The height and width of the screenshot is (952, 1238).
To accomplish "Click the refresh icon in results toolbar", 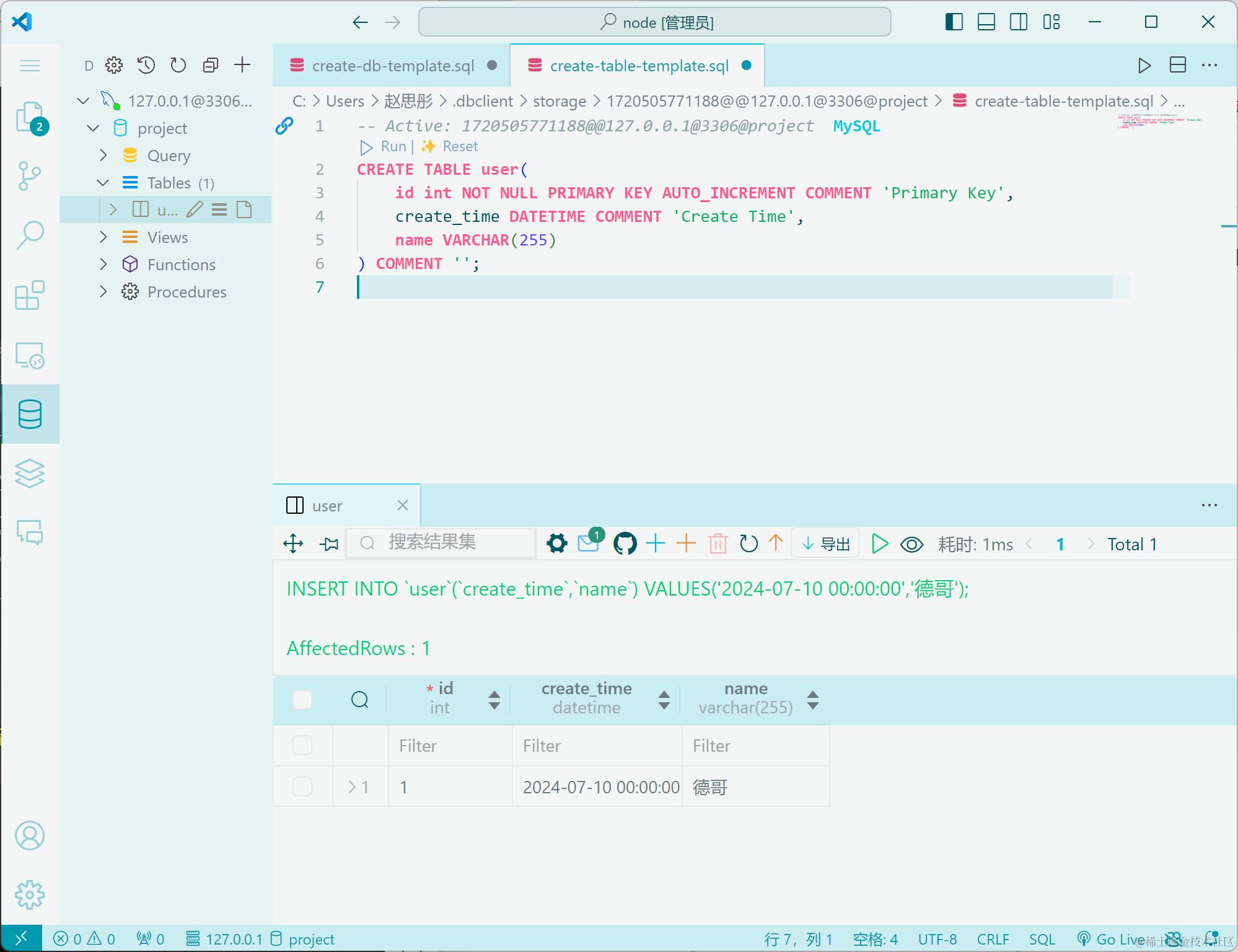I will [749, 544].
